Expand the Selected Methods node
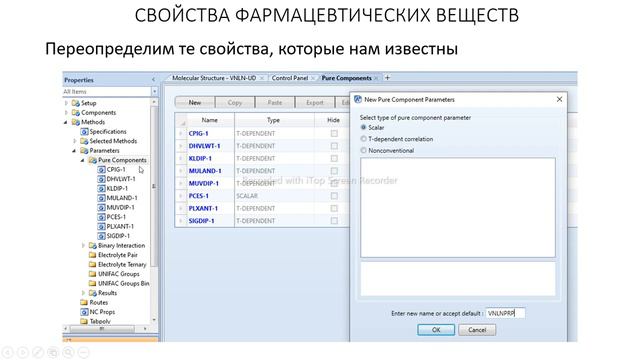 click(75, 141)
